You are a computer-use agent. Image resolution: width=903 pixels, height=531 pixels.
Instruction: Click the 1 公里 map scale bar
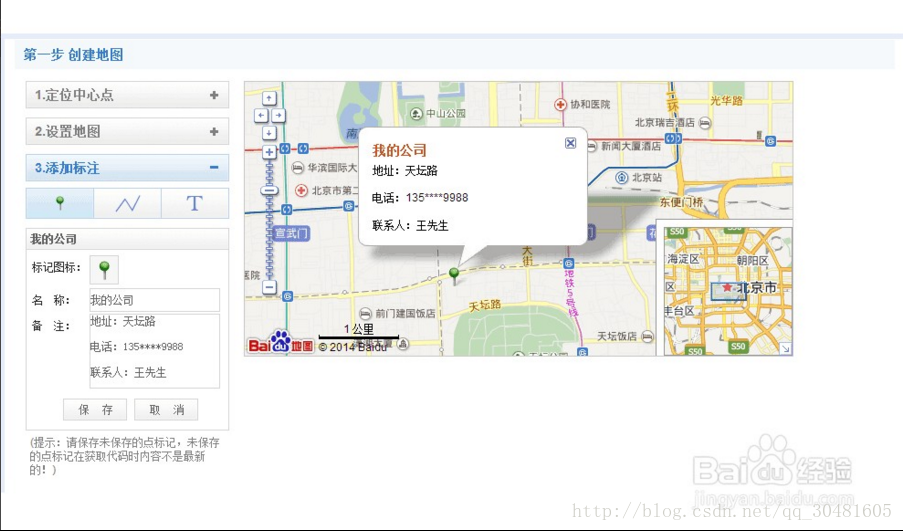tap(358, 331)
